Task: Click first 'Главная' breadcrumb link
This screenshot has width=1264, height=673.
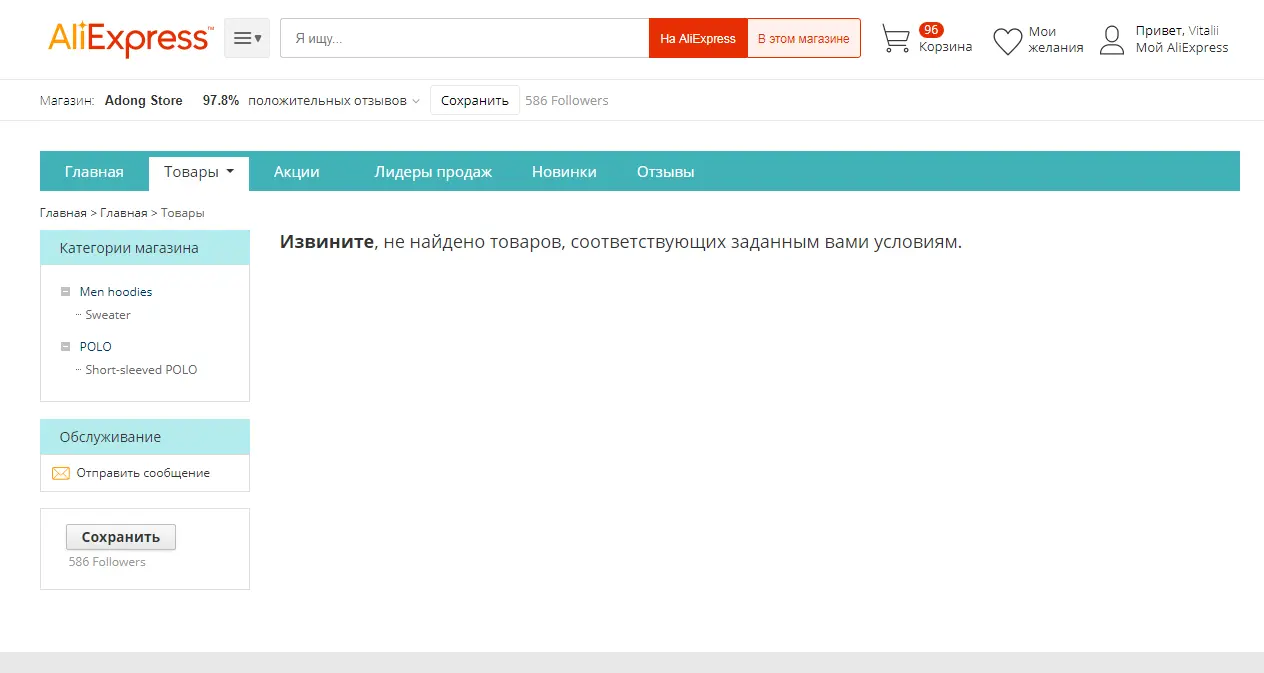Action: click(x=63, y=212)
